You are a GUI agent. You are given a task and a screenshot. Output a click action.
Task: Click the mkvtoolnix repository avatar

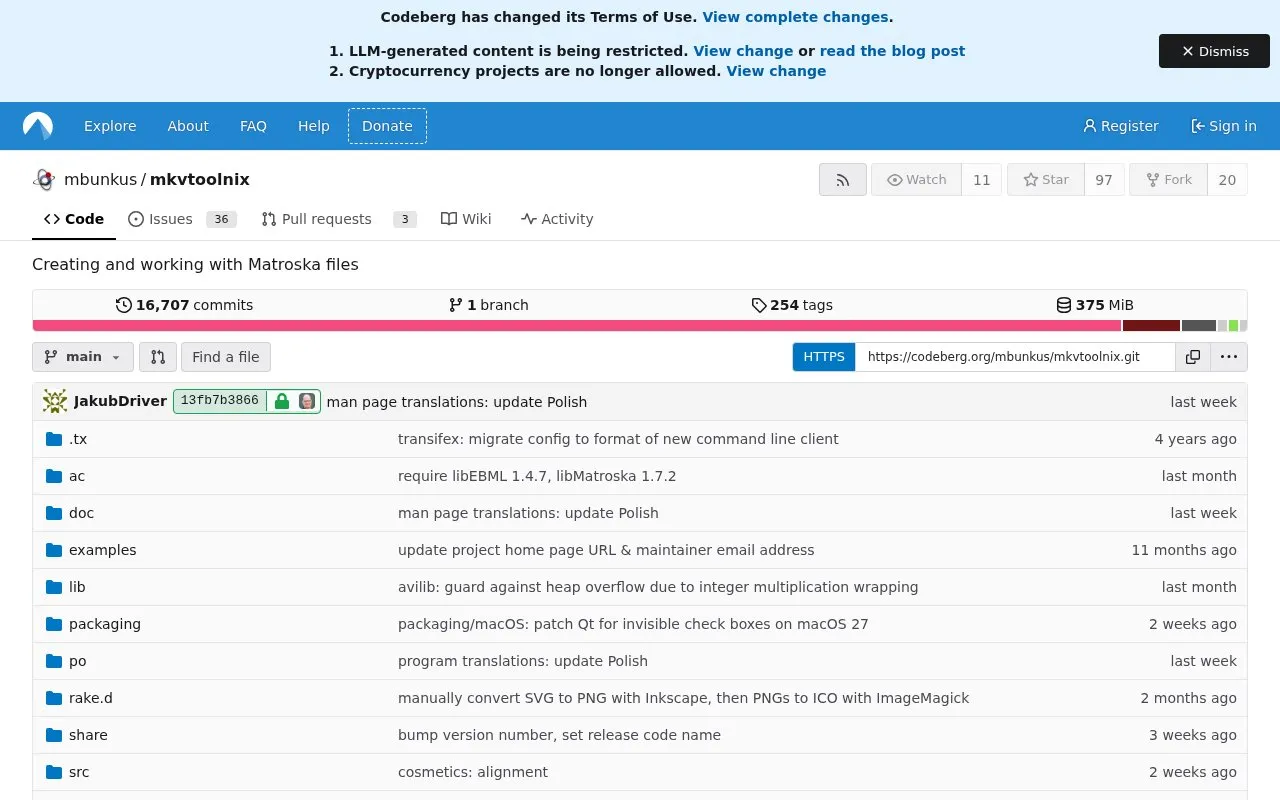pos(44,180)
